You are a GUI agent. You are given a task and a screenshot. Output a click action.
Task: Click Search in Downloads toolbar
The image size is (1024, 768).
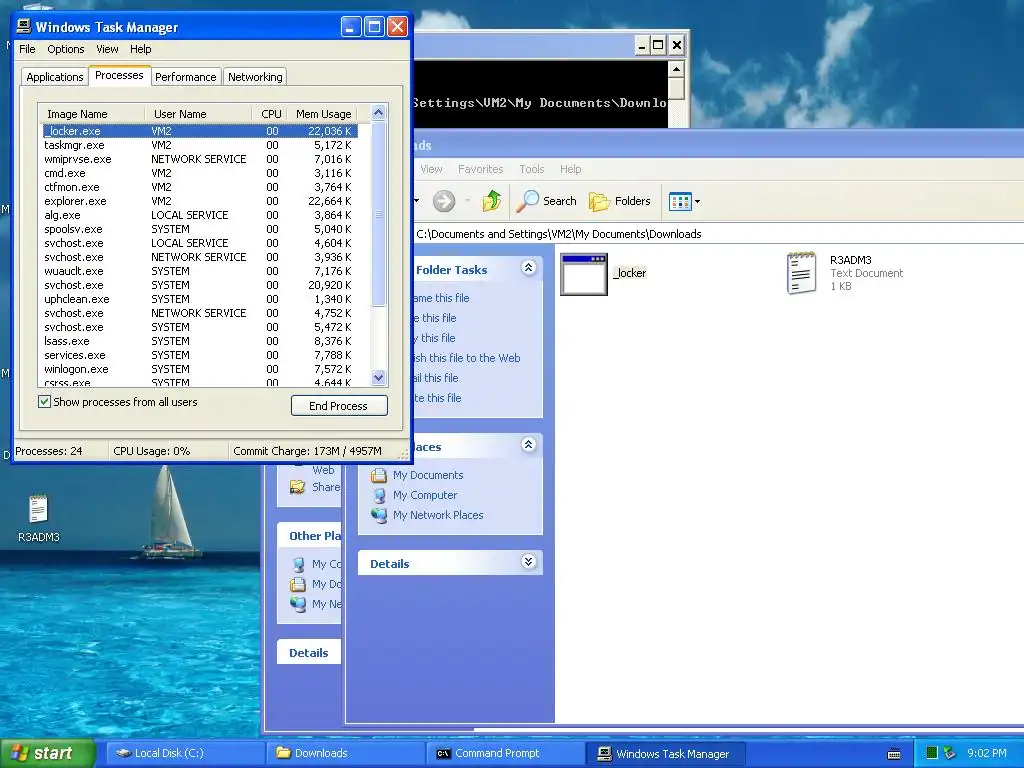pos(547,201)
